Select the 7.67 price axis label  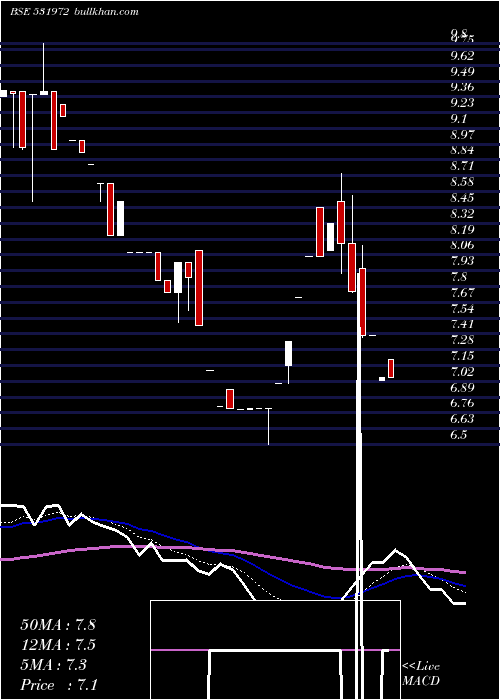point(462,293)
